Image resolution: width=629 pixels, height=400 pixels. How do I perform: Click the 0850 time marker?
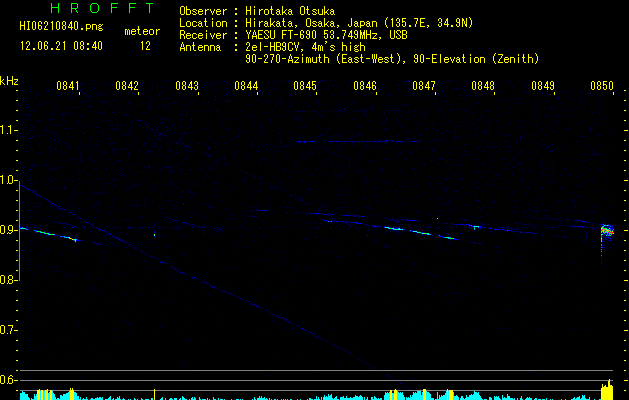(602, 85)
